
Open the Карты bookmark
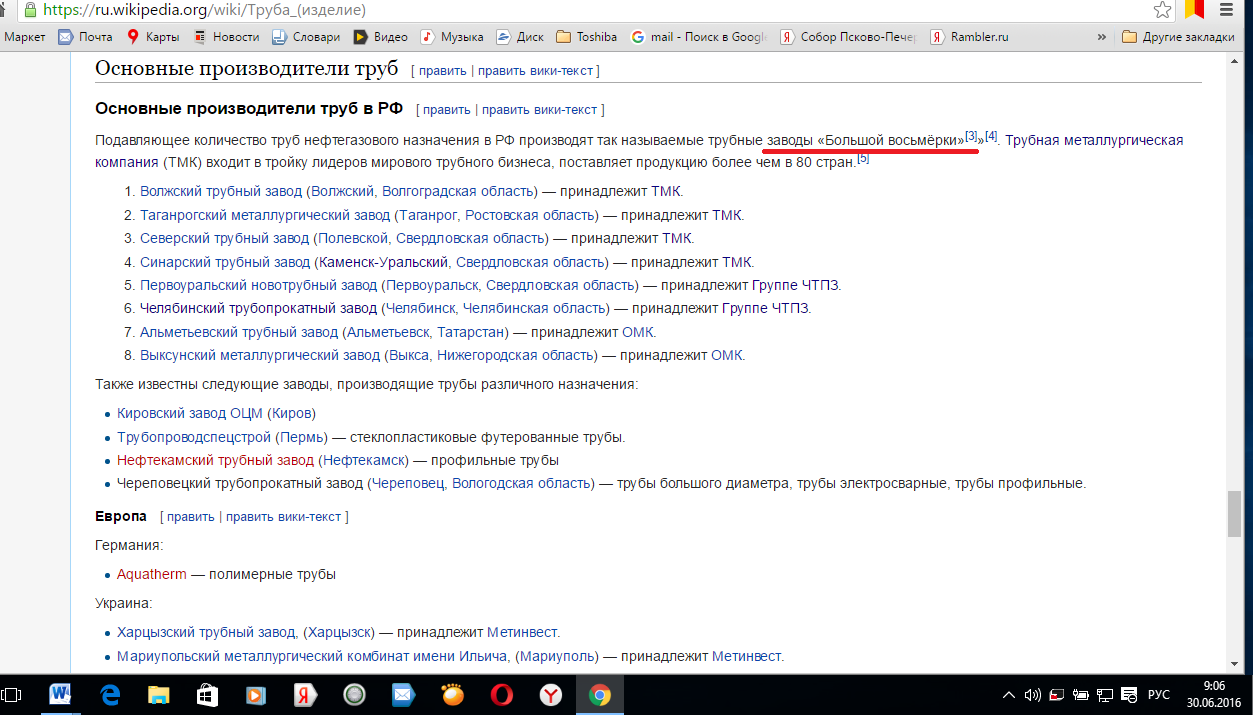(153, 37)
